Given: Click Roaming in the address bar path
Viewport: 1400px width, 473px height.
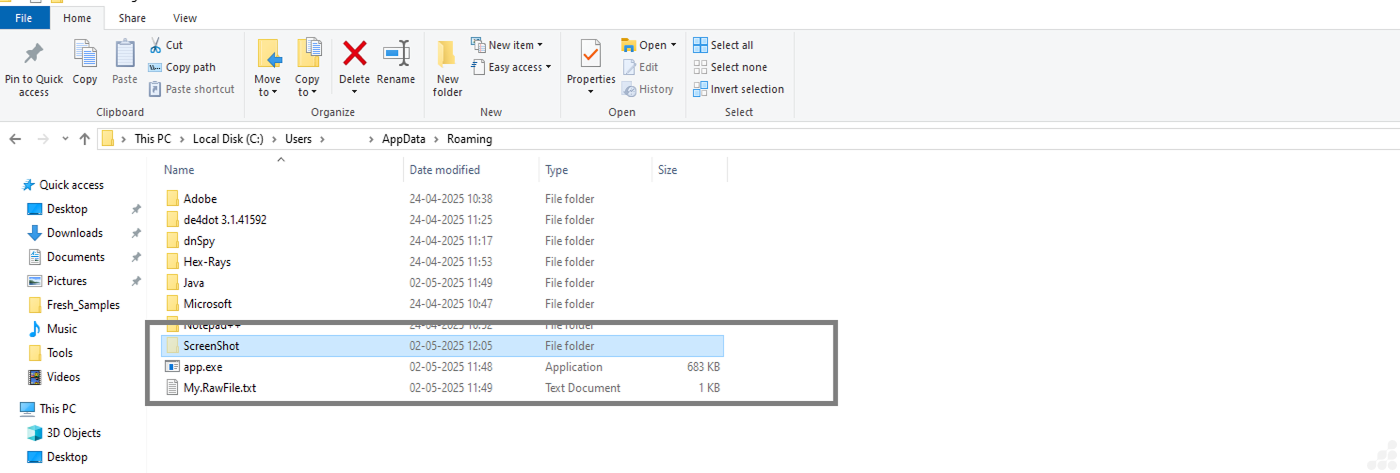Looking at the screenshot, I should point(469,139).
